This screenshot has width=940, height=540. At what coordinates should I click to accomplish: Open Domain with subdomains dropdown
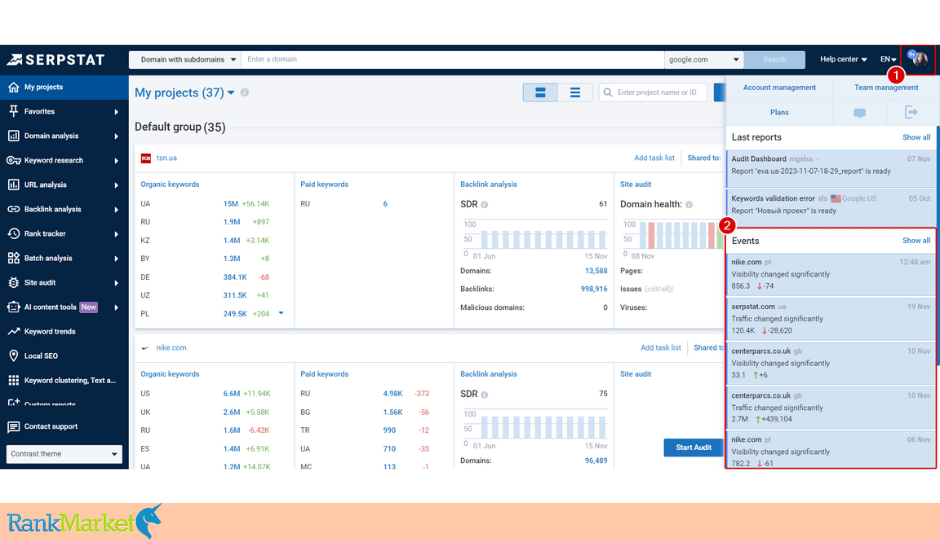[x=185, y=59]
